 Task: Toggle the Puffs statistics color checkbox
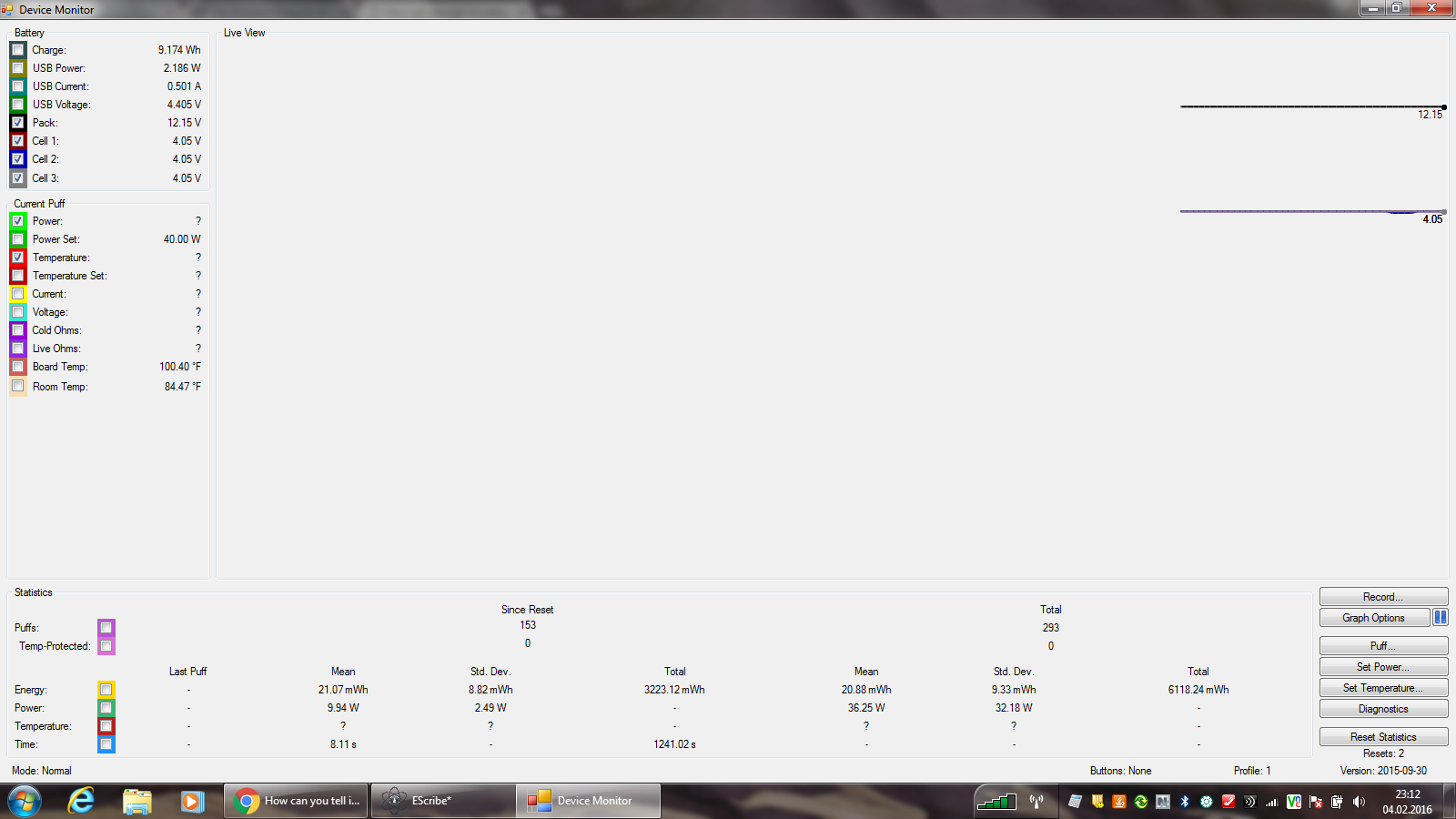pyautogui.click(x=106, y=628)
